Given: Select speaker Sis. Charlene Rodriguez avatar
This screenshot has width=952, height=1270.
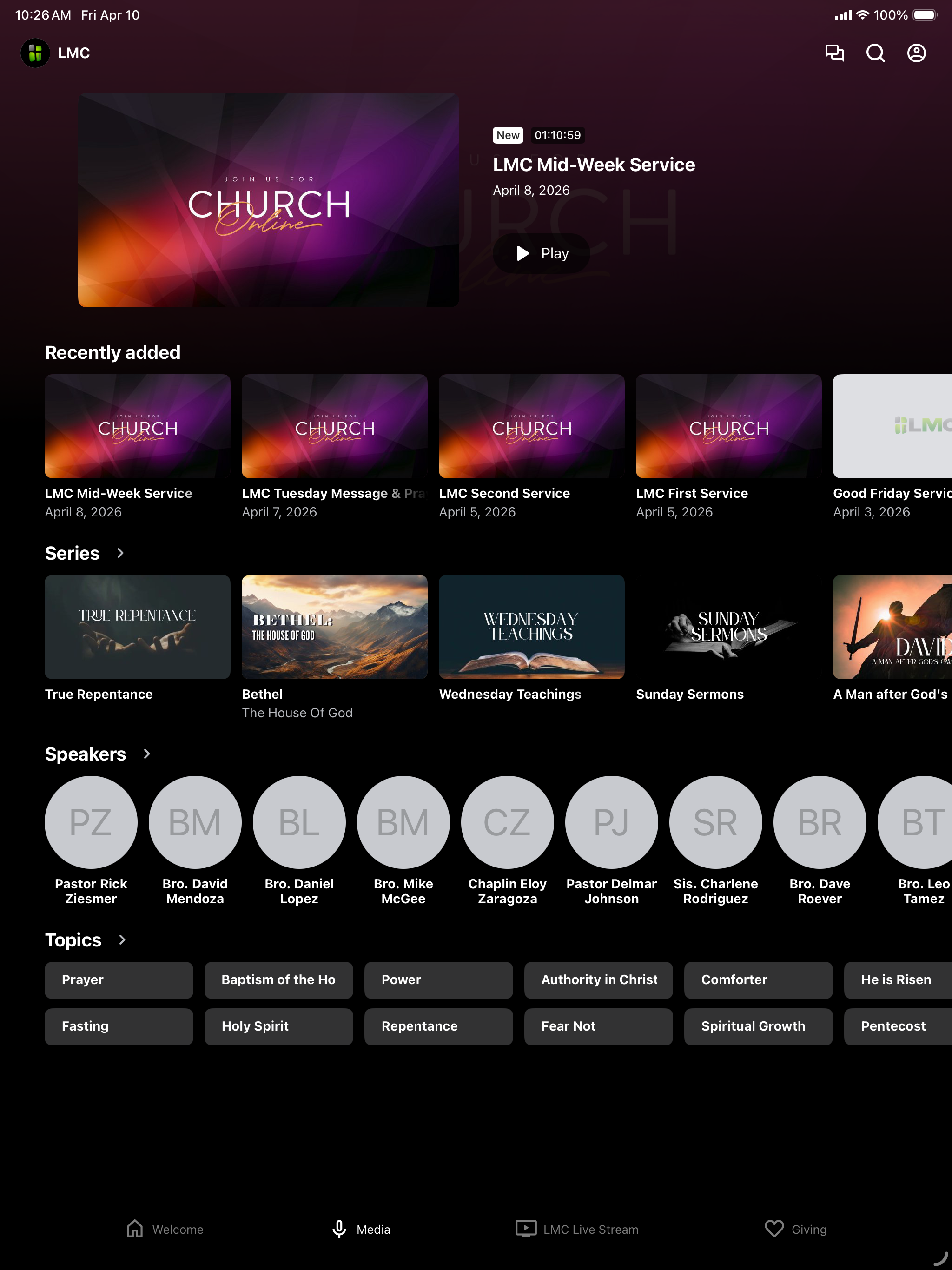Looking at the screenshot, I should click(715, 822).
